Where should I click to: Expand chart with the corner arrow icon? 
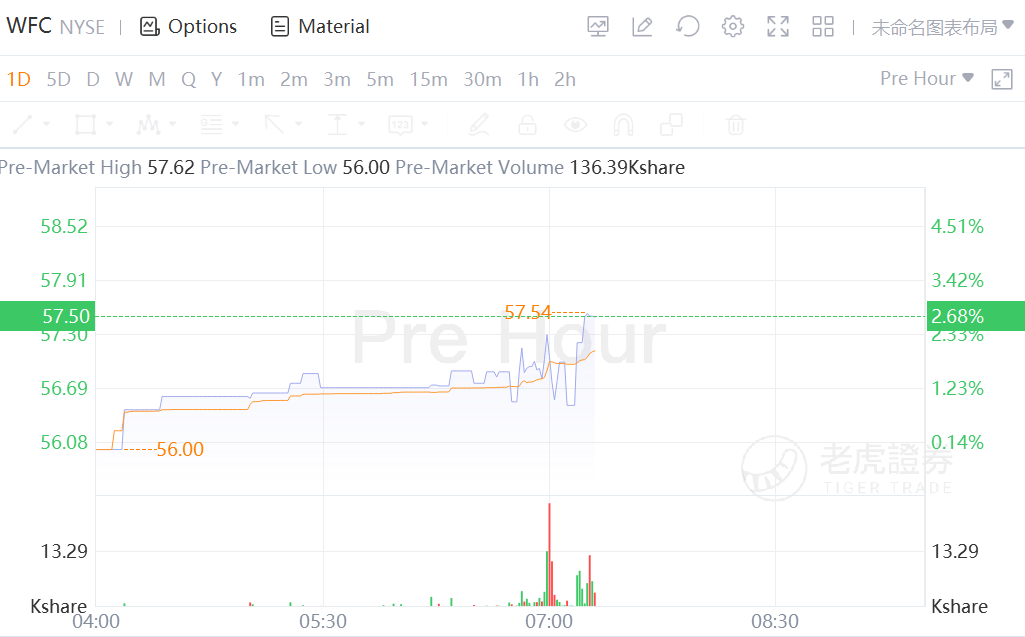[1001, 80]
